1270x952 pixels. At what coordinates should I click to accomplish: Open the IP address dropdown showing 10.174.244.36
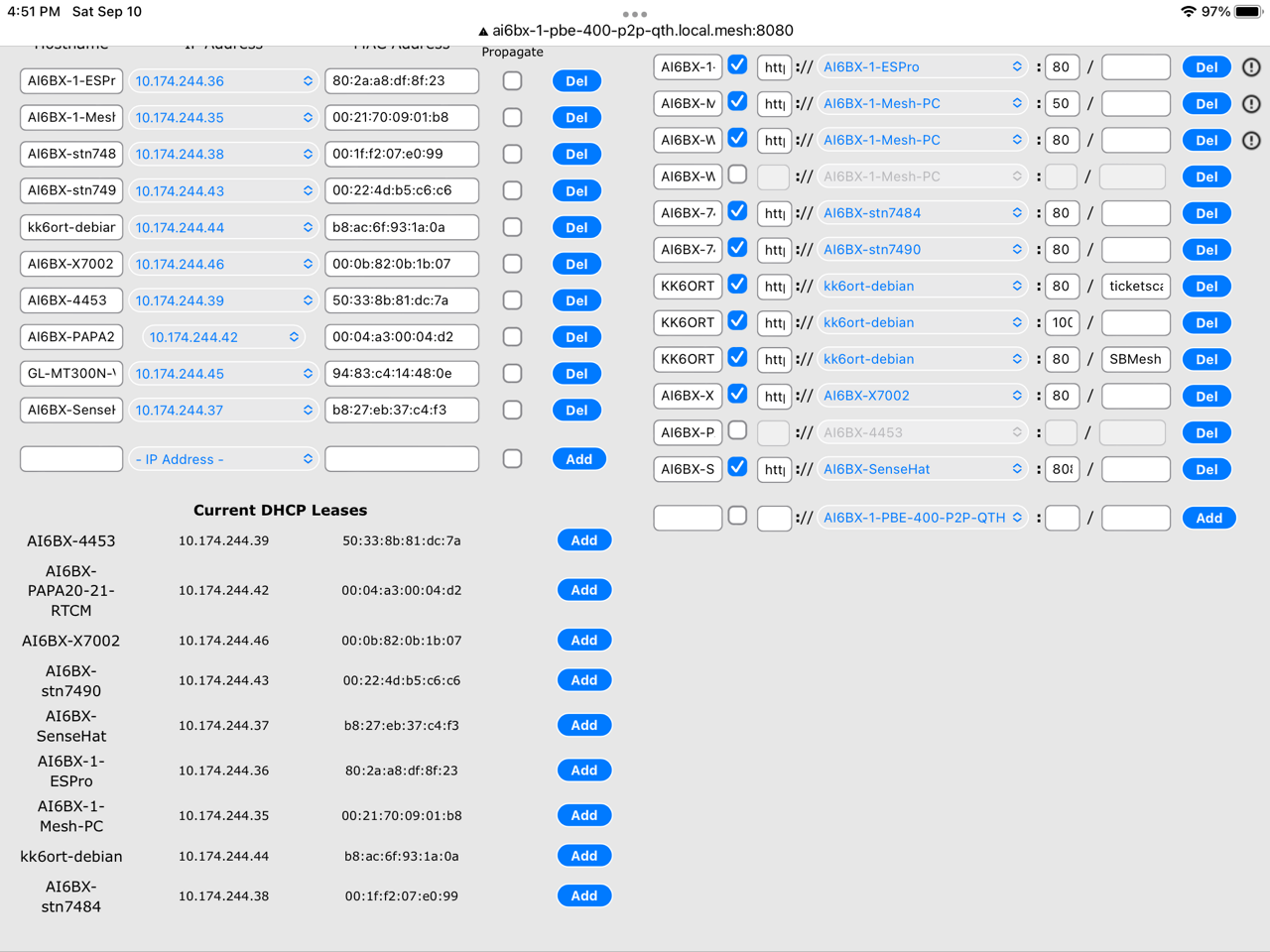pyautogui.click(x=223, y=80)
